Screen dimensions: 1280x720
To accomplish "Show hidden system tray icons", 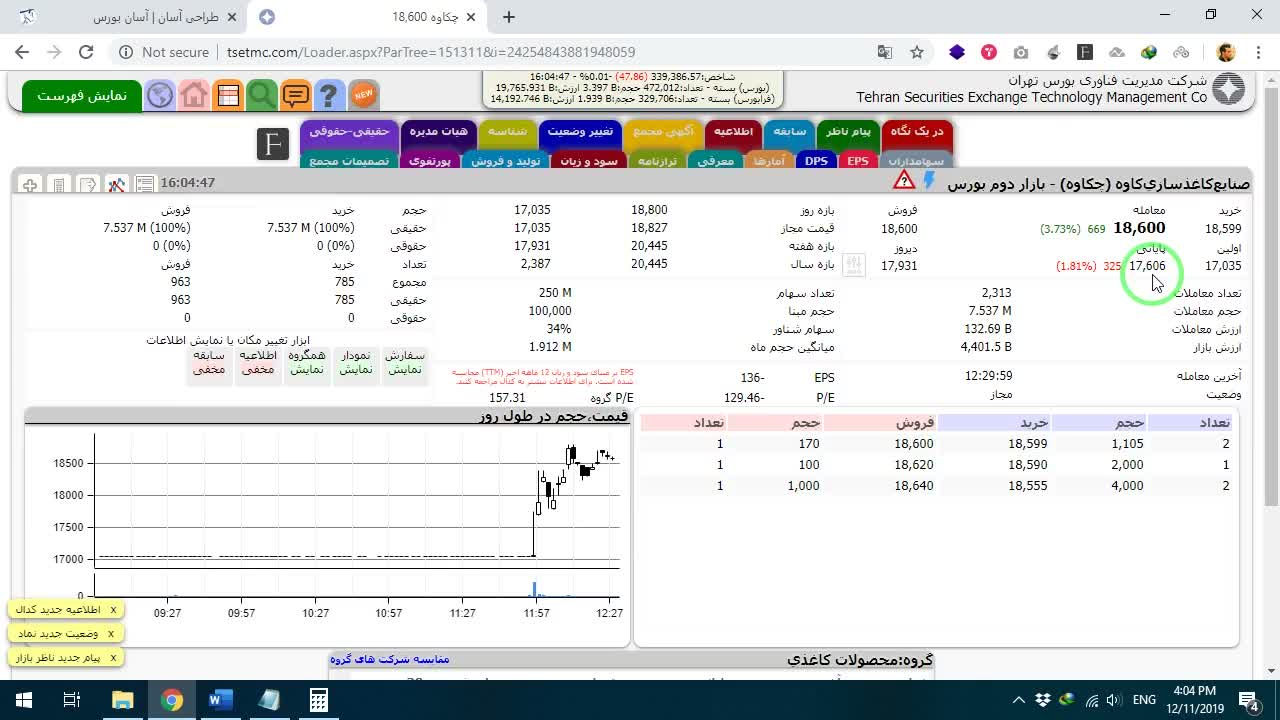I will point(1019,700).
